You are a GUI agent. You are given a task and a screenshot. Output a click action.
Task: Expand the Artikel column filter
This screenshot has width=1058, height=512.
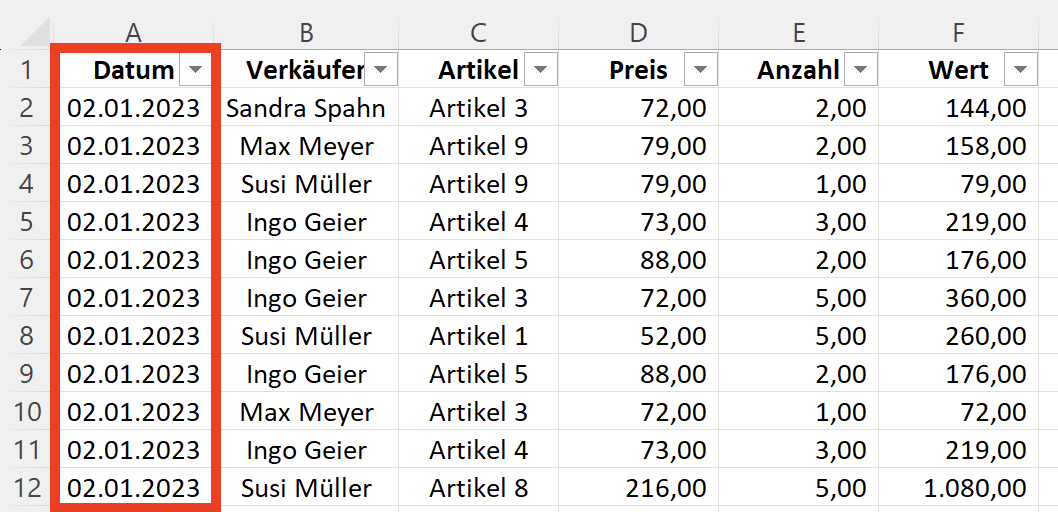pyautogui.click(x=541, y=69)
